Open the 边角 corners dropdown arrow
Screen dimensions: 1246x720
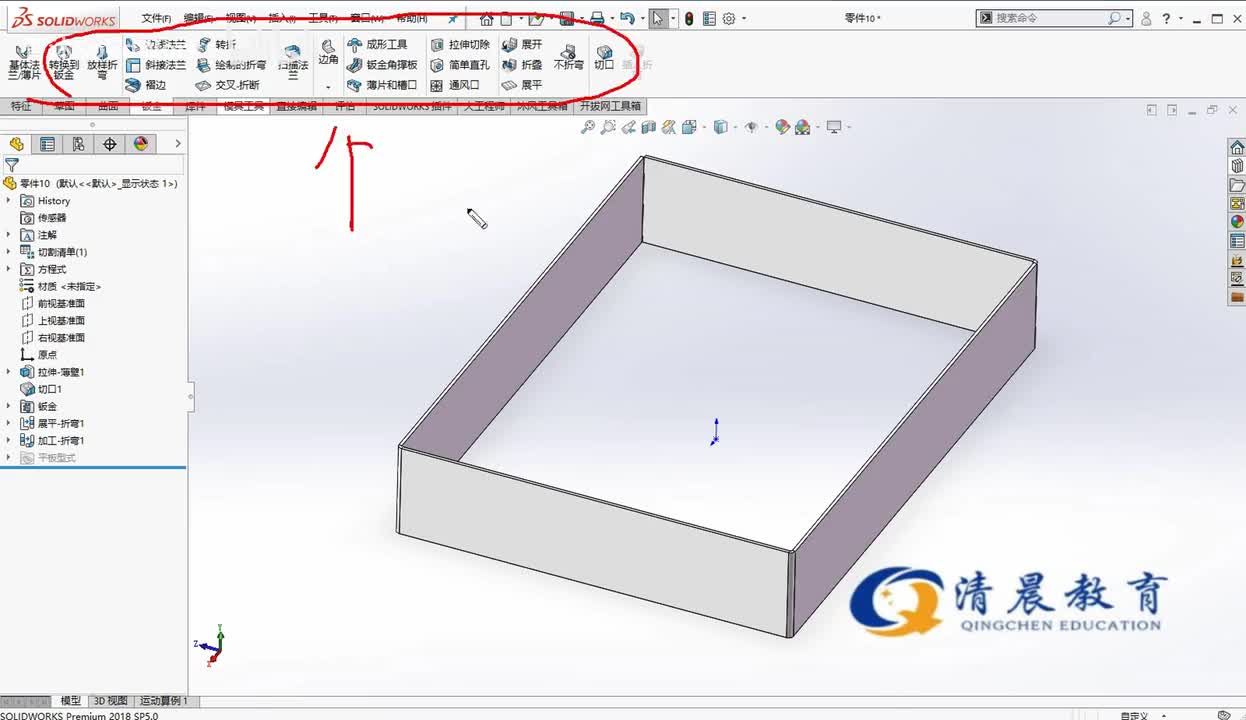pos(328,87)
